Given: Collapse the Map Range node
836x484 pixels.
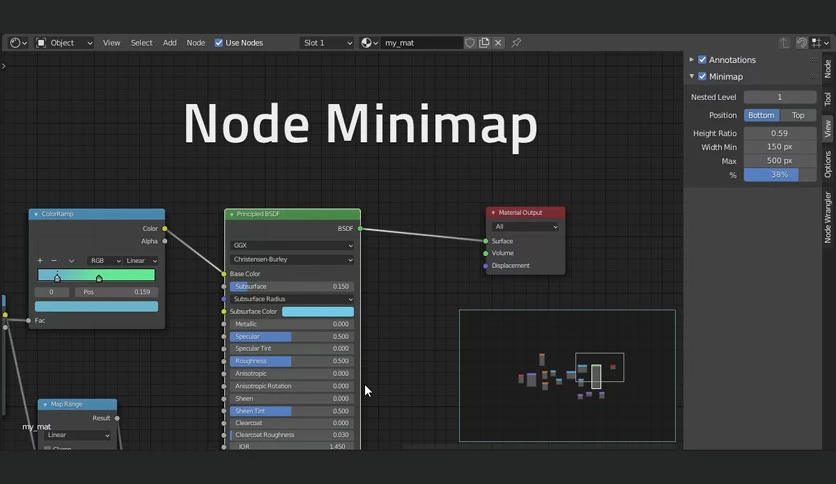Looking at the screenshot, I should pos(45,405).
